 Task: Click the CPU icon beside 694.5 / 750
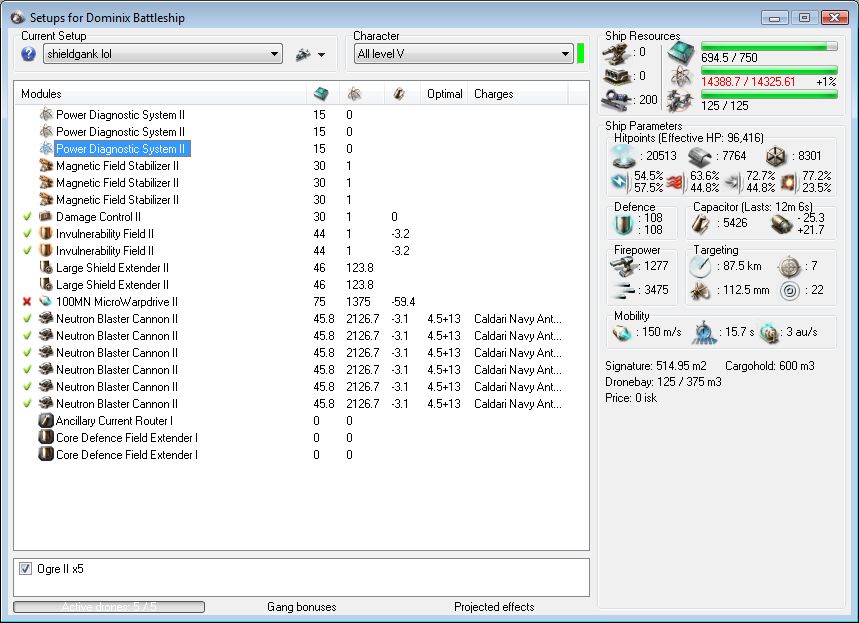[x=680, y=54]
